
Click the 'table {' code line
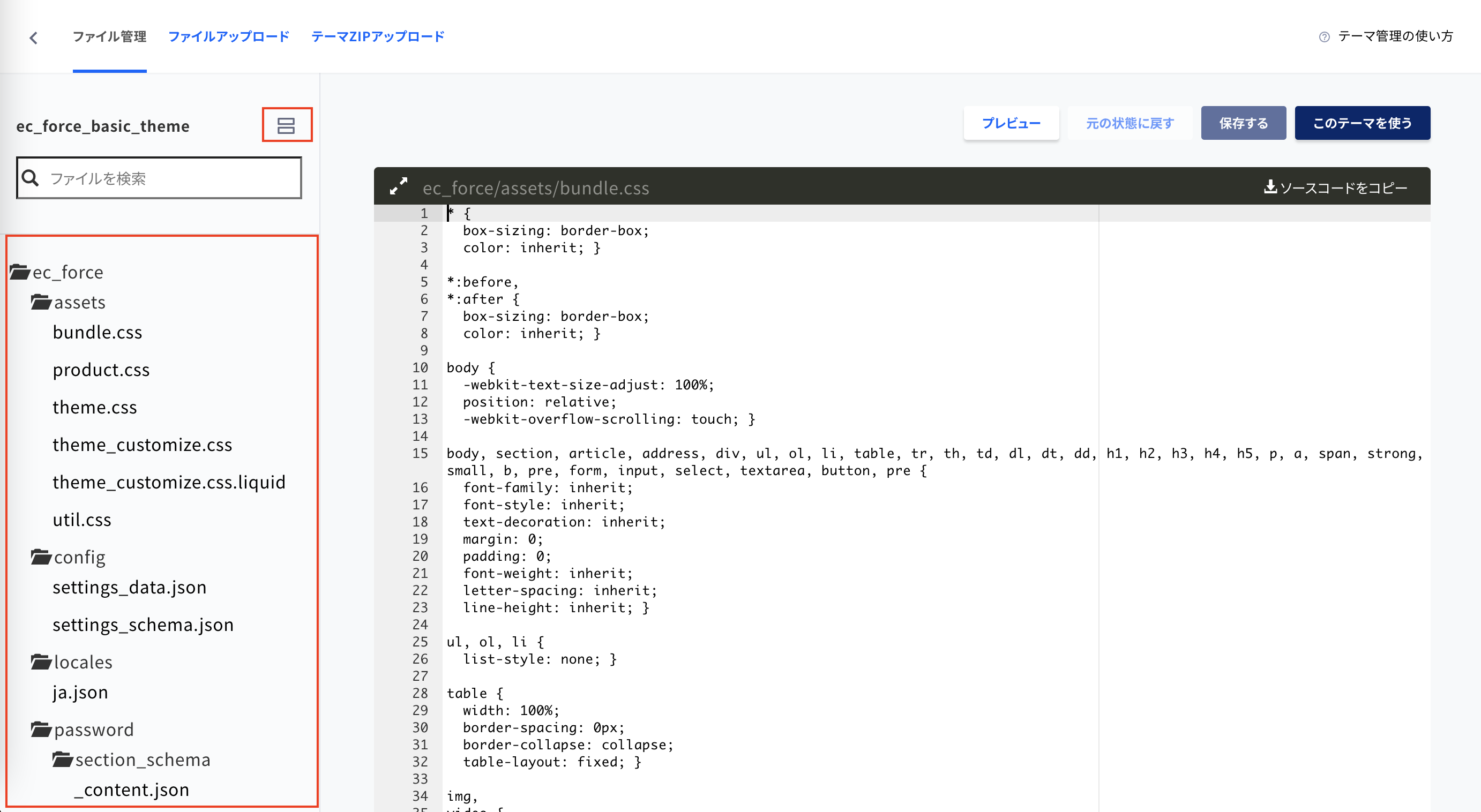tap(474, 693)
